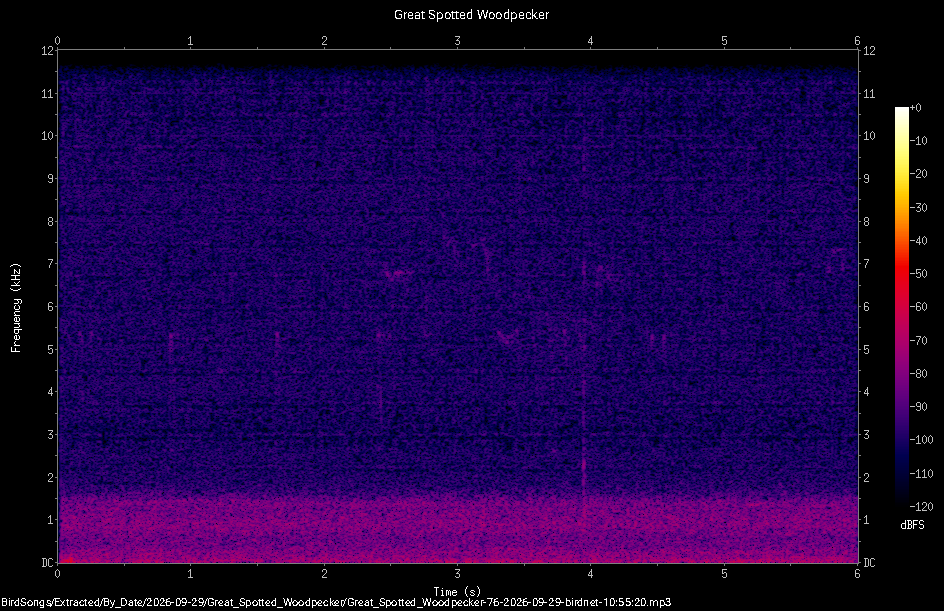Click "1" on the top time axis
The width and height of the screenshot is (944, 611).
pyautogui.click(x=190, y=41)
